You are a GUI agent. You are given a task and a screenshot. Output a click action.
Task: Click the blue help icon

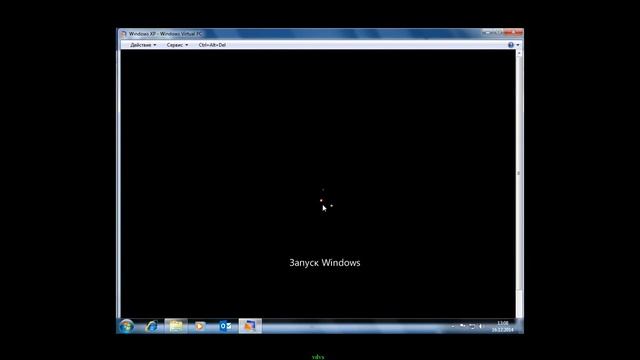(x=511, y=45)
